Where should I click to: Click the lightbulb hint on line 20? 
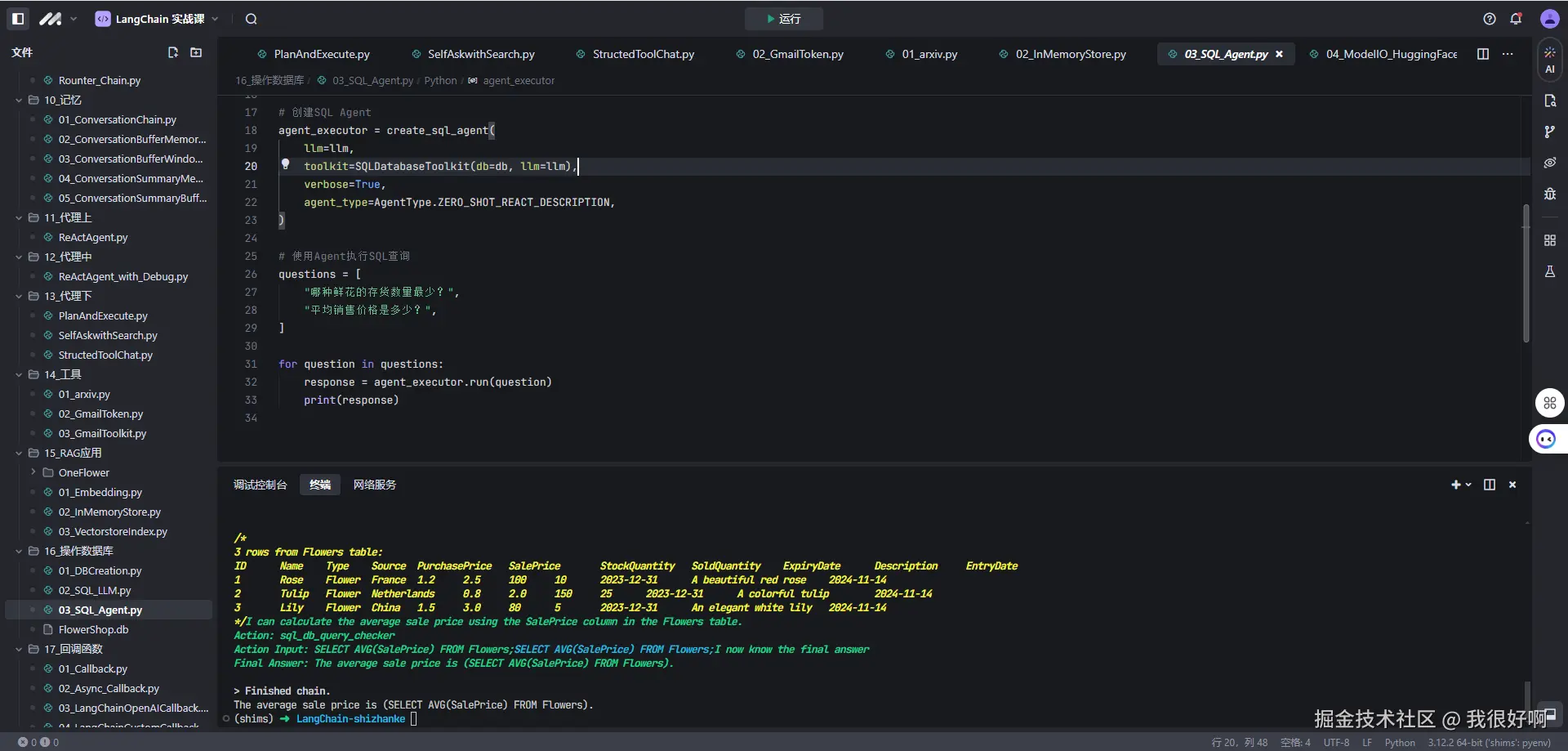(x=285, y=164)
